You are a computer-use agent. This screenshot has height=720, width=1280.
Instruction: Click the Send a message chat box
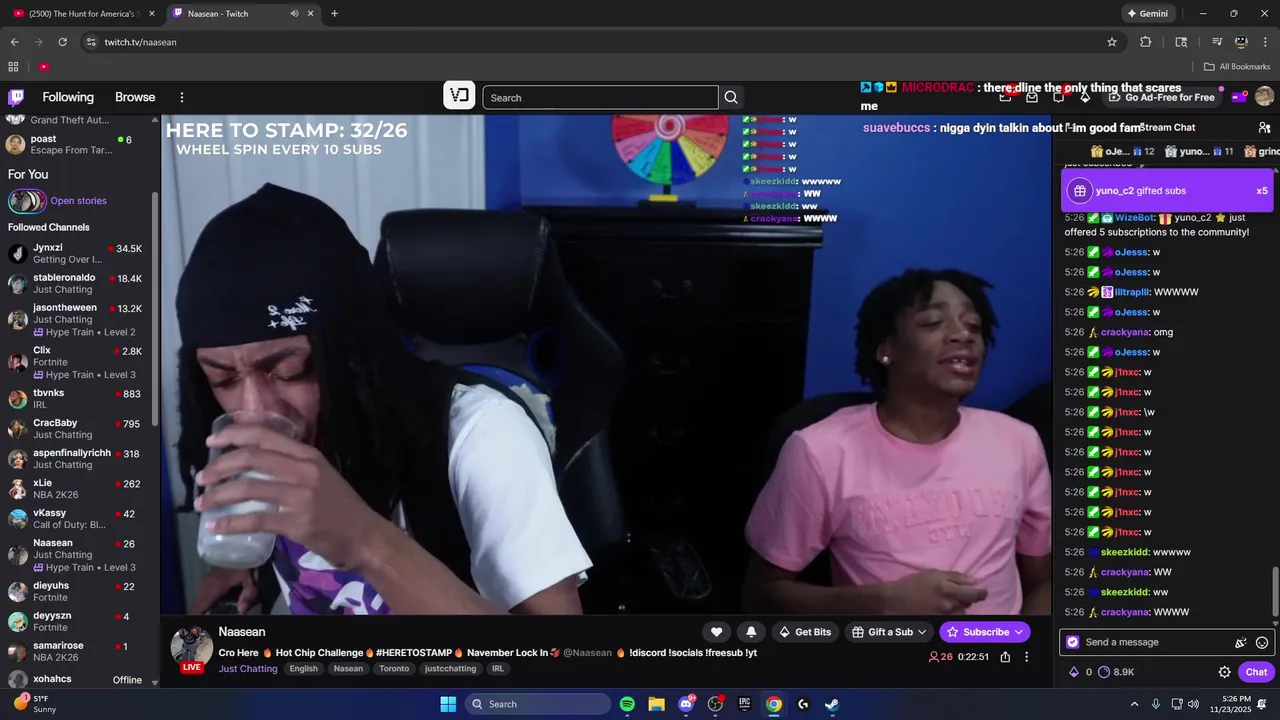pyautogui.click(x=1157, y=642)
